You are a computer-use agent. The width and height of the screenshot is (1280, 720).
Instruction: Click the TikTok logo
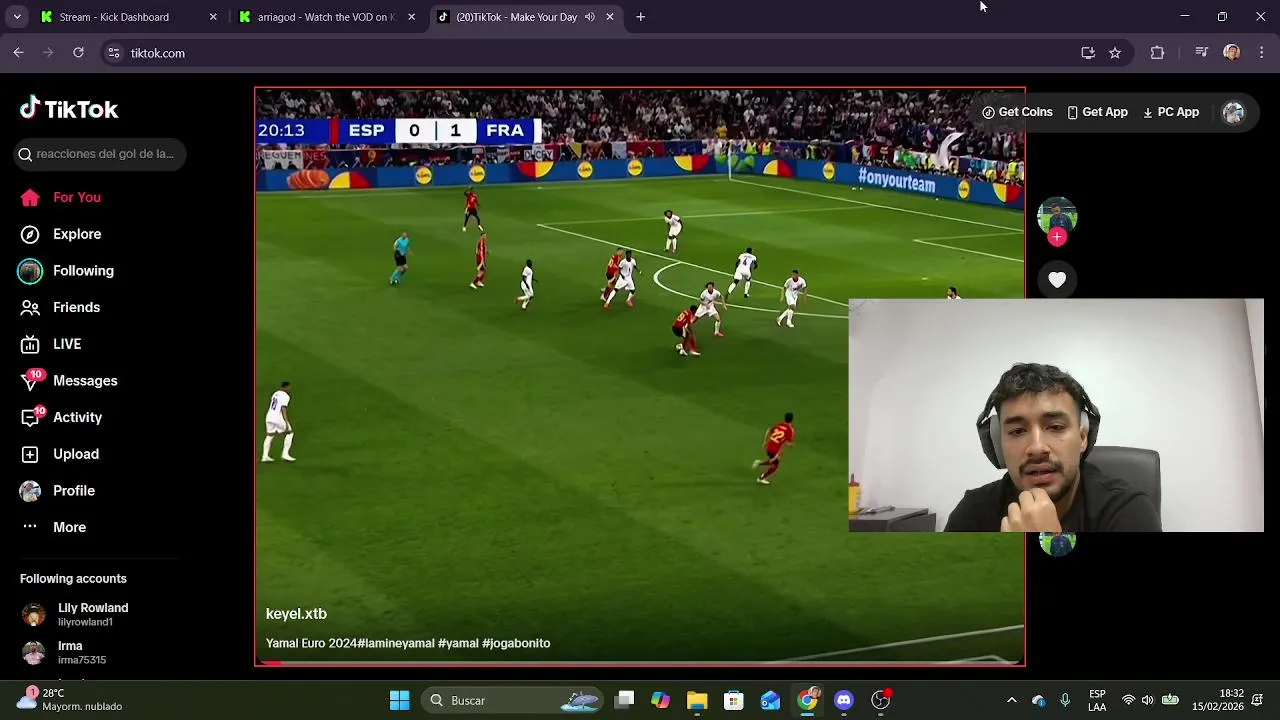coord(69,109)
